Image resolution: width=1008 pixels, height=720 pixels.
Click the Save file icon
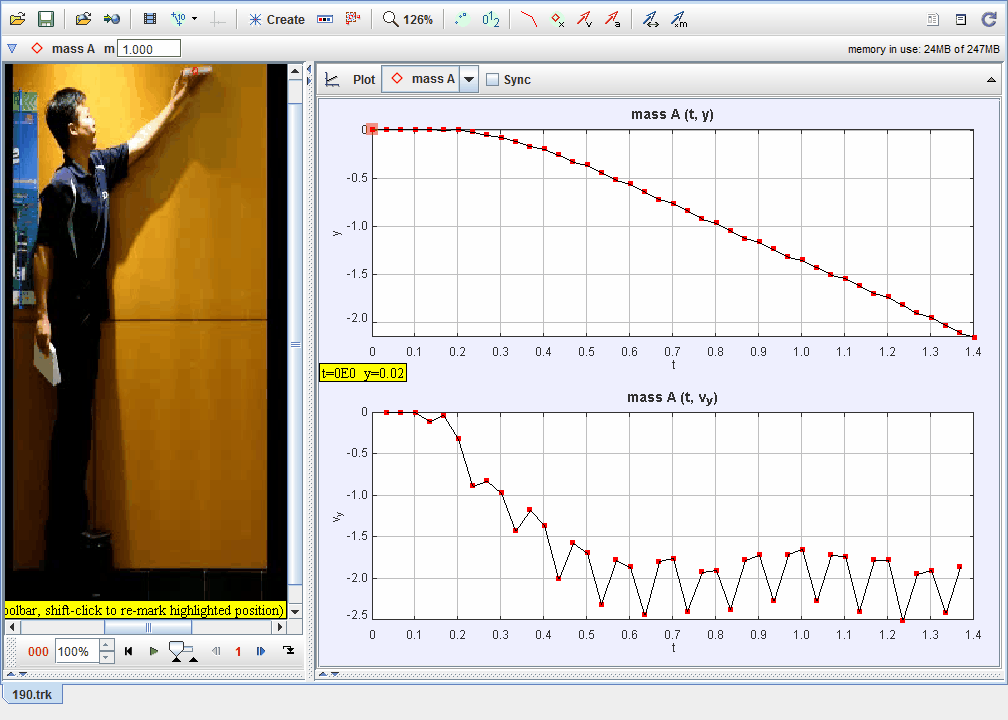click(45, 19)
